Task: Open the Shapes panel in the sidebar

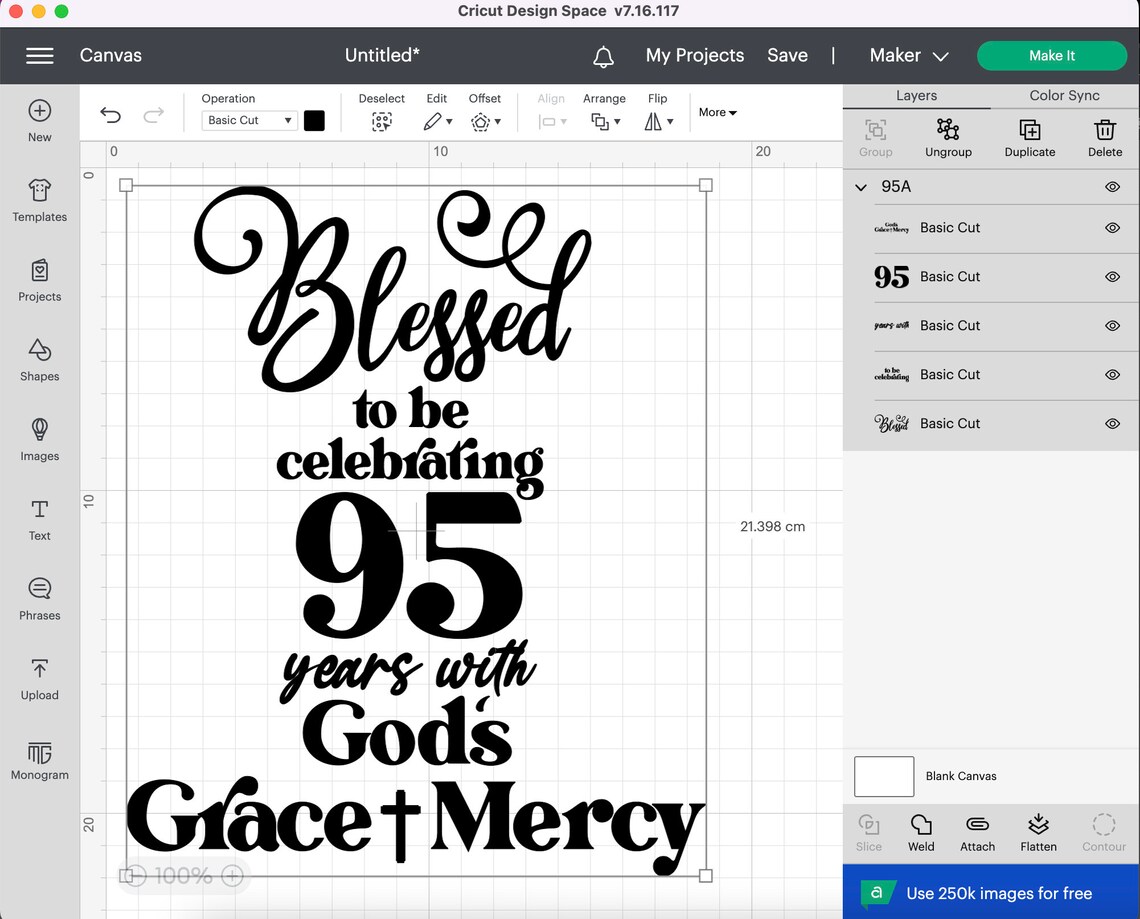Action: tap(39, 360)
